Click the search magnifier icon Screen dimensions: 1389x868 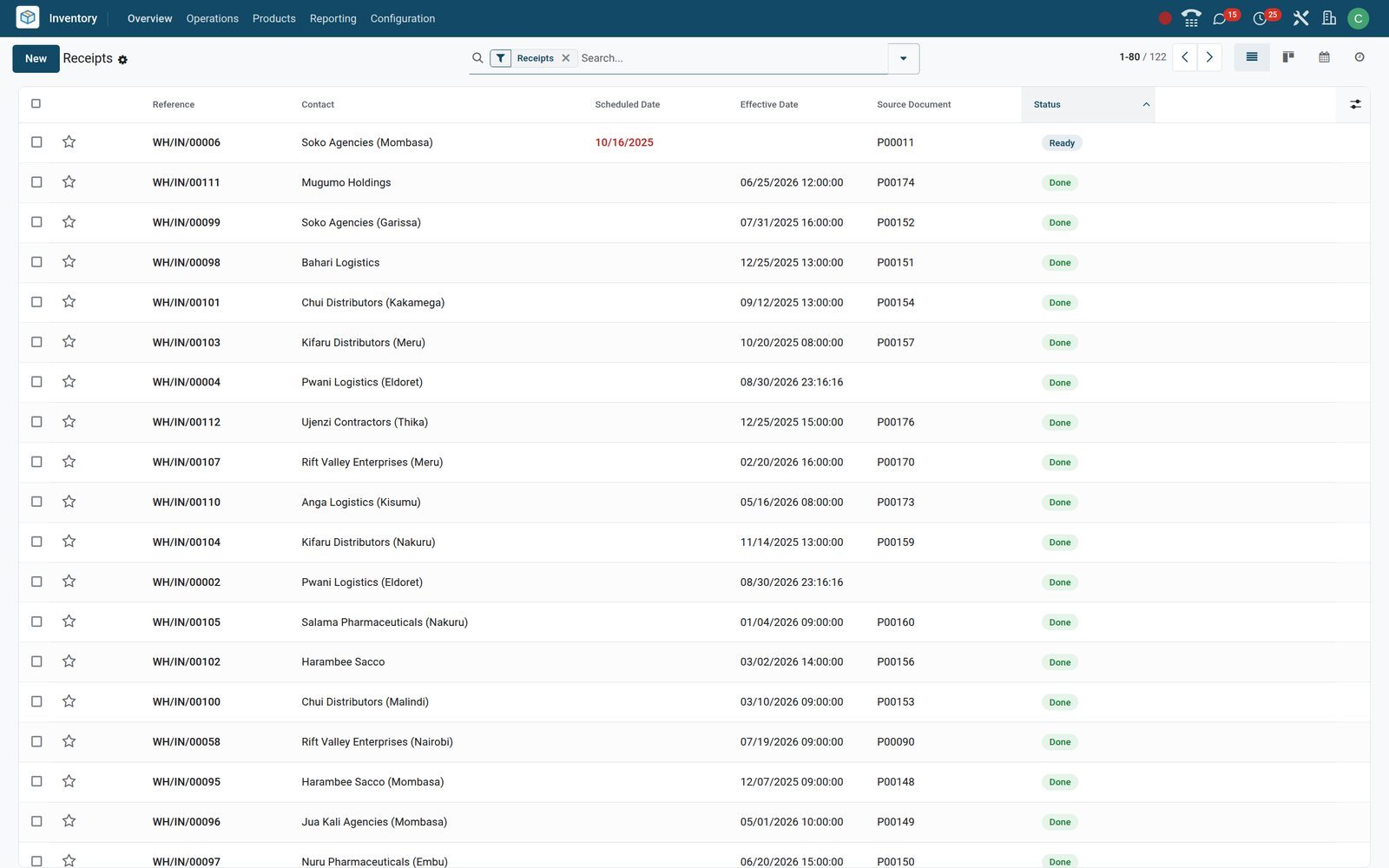pyautogui.click(x=477, y=58)
